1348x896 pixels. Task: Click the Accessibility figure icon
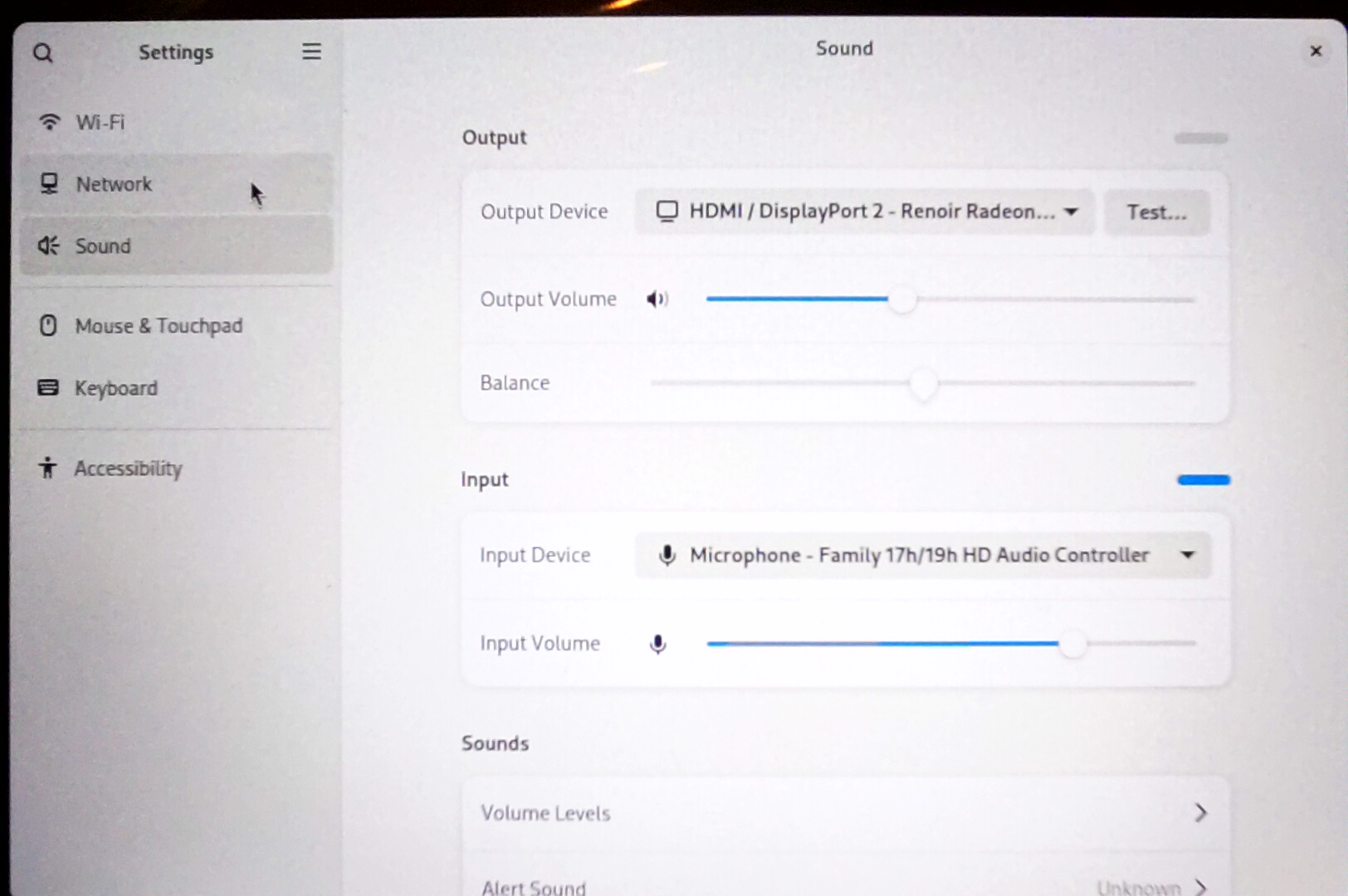click(48, 468)
